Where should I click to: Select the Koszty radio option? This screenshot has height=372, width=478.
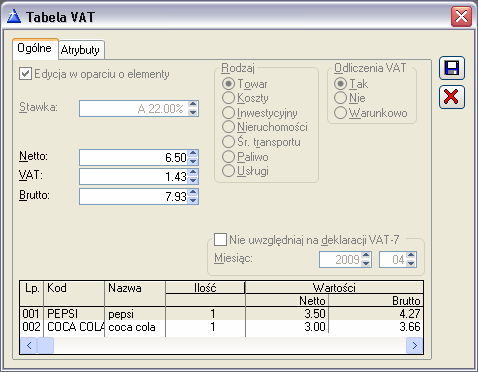coord(228,98)
